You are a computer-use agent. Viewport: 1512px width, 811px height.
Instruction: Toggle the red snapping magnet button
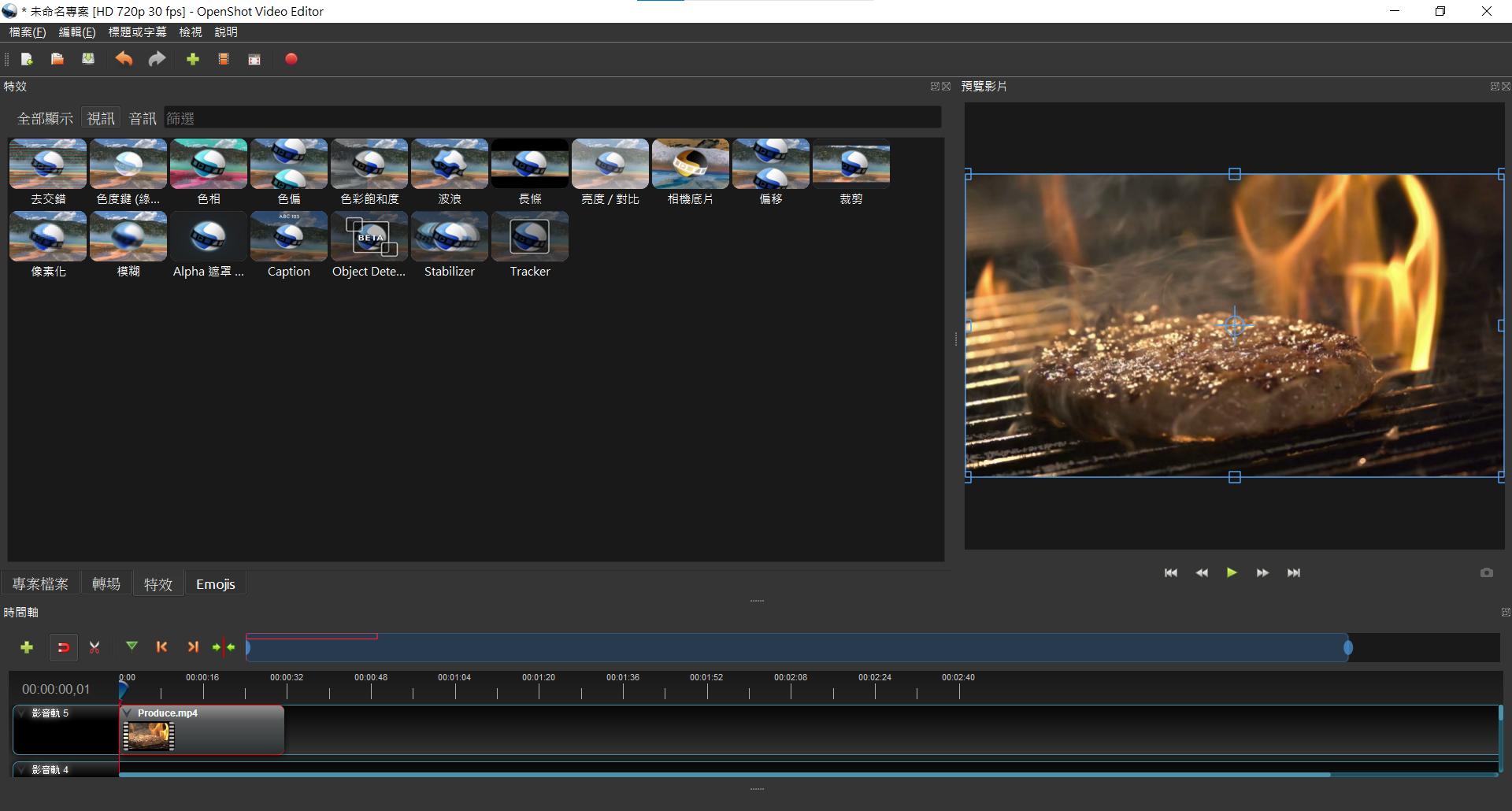click(x=64, y=647)
